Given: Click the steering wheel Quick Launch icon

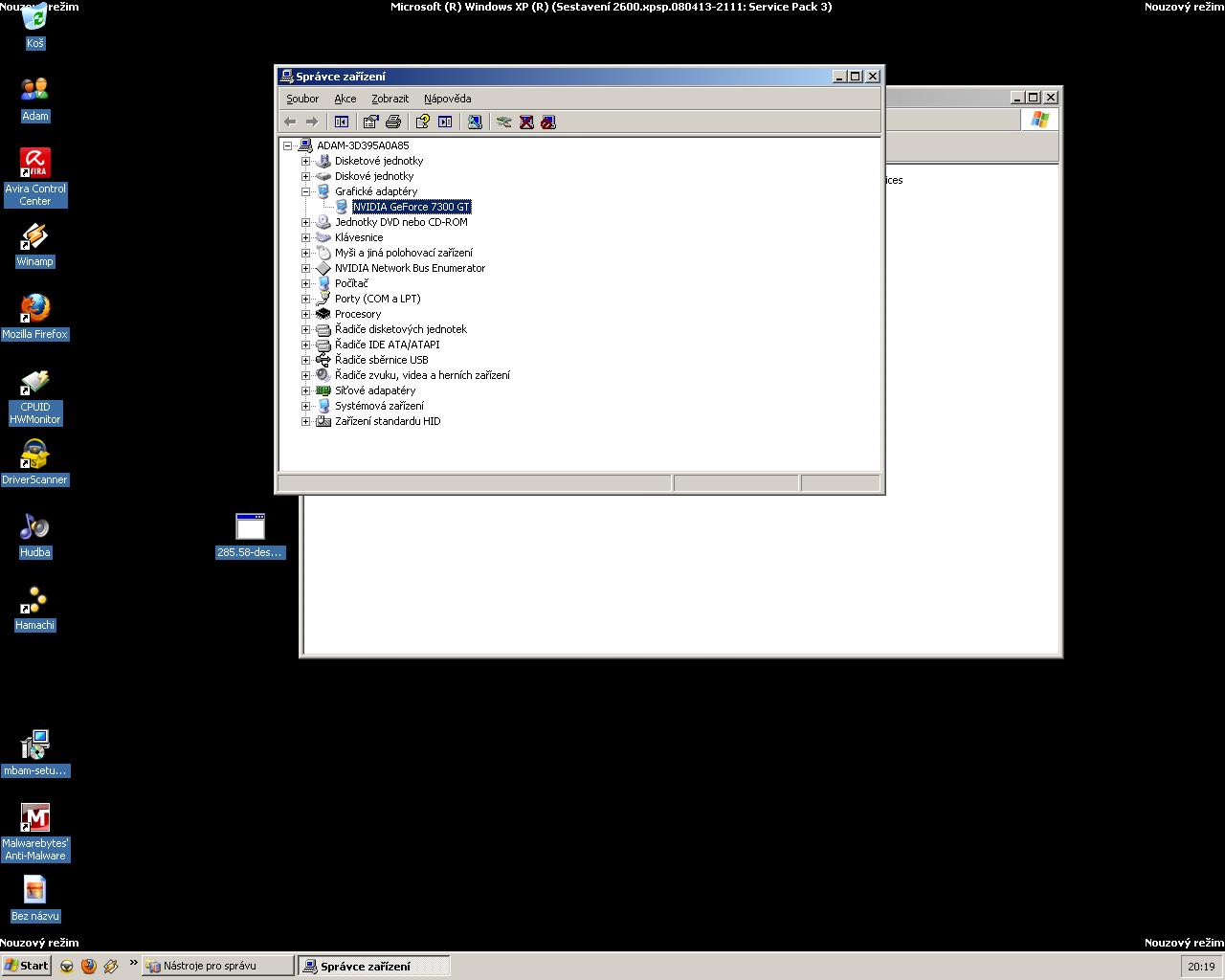Looking at the screenshot, I should coord(67,966).
